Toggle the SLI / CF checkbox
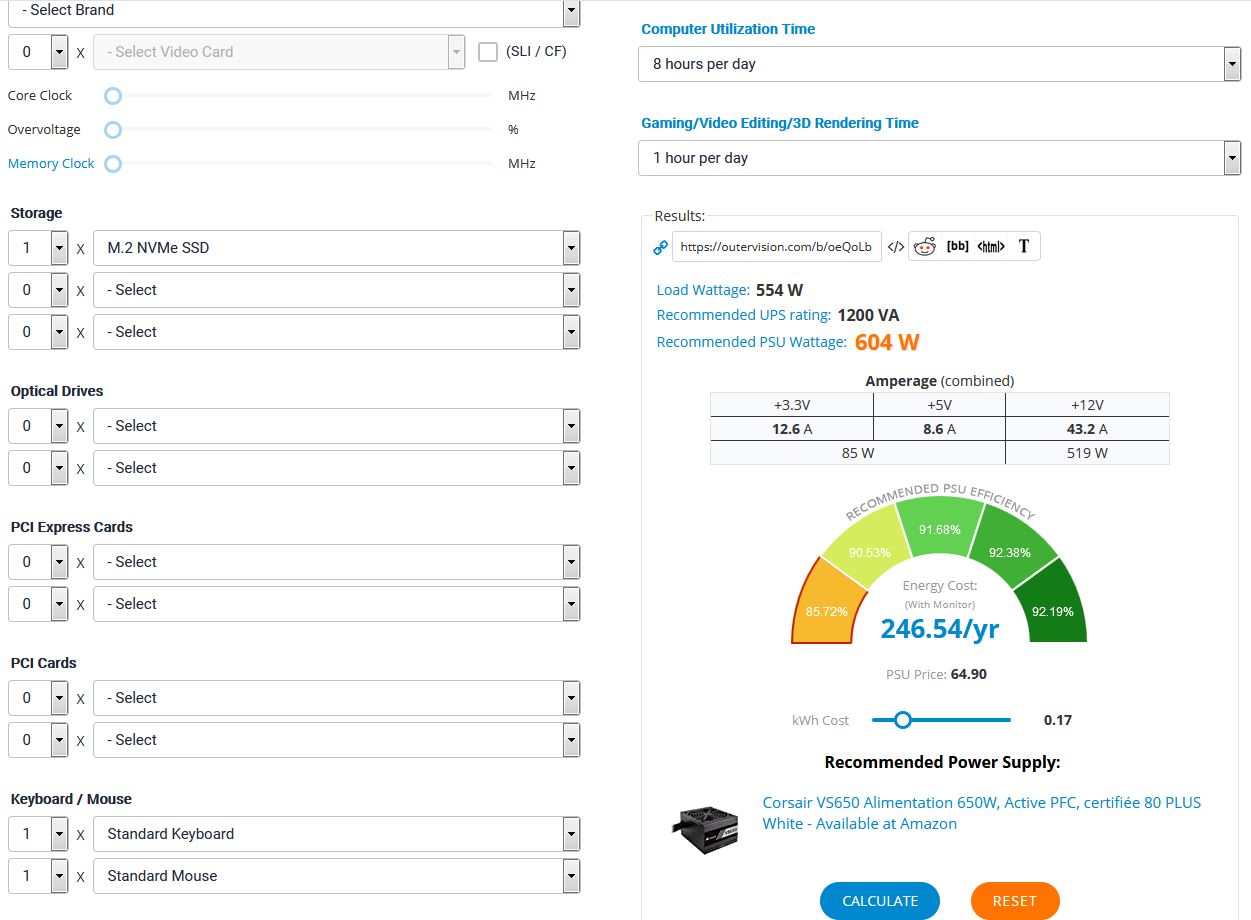Image resolution: width=1251 pixels, height=920 pixels. point(488,52)
